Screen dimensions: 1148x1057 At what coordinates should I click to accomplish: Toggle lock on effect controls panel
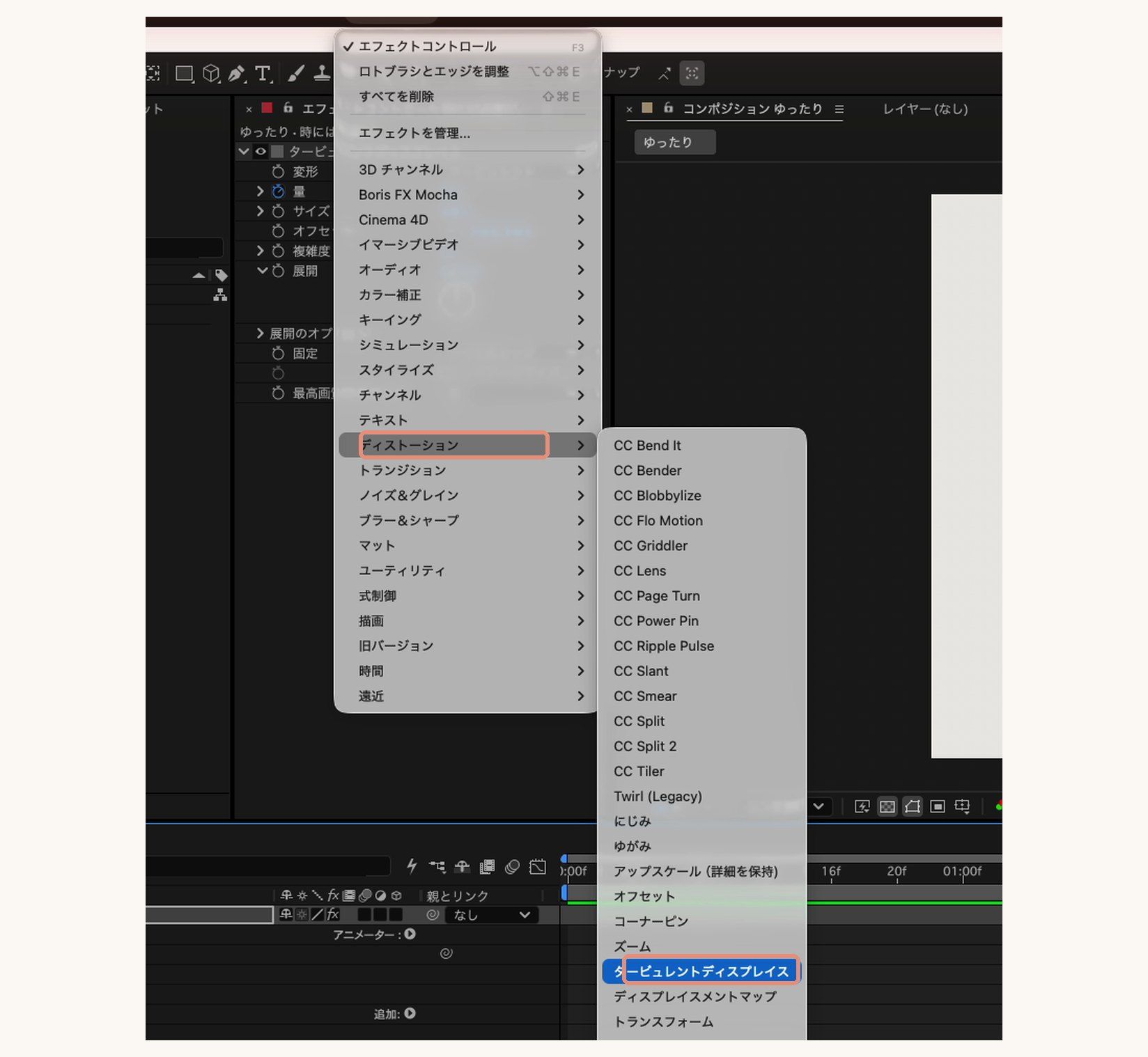(288, 108)
